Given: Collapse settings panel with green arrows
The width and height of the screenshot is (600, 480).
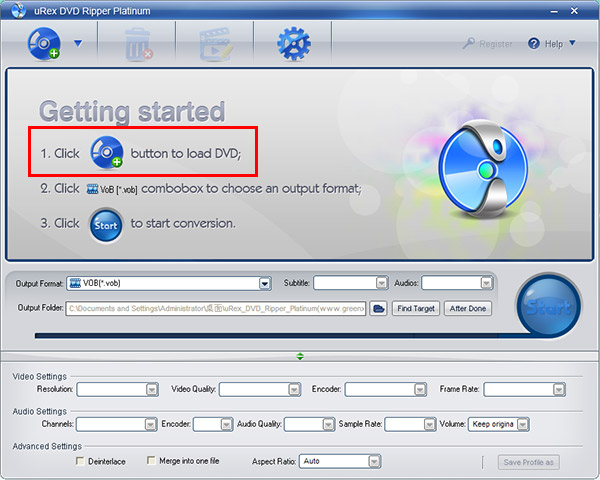Looking at the screenshot, I should [x=300, y=356].
